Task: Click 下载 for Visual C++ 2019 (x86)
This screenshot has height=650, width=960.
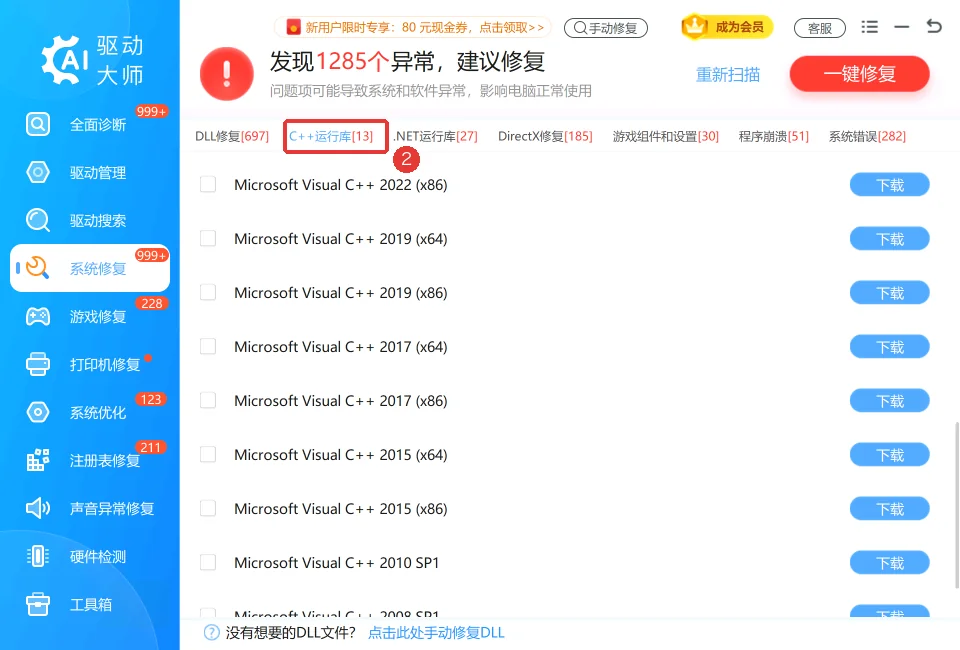Action: pyautogui.click(x=890, y=292)
